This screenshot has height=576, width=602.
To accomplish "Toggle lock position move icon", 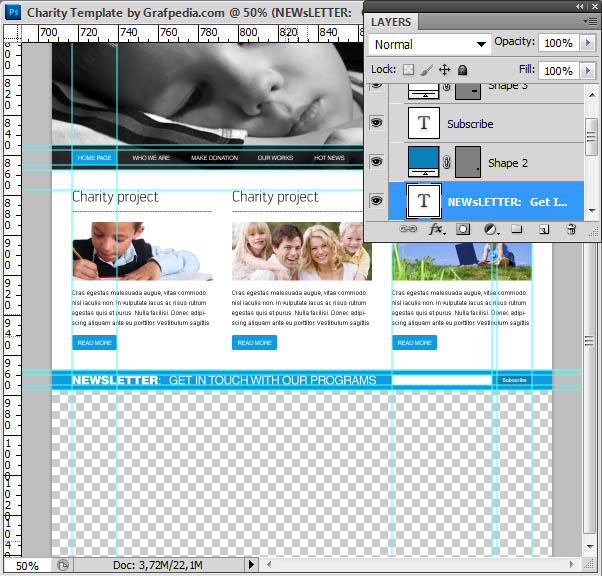I will click(x=445, y=70).
